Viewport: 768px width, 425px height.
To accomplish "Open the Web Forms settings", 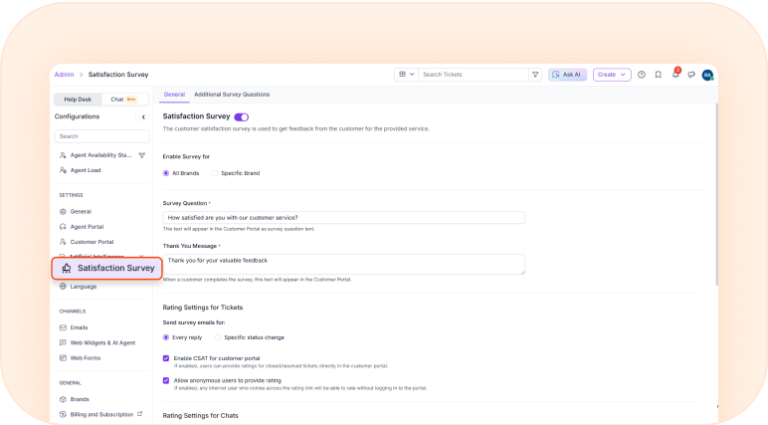I will (x=85, y=358).
